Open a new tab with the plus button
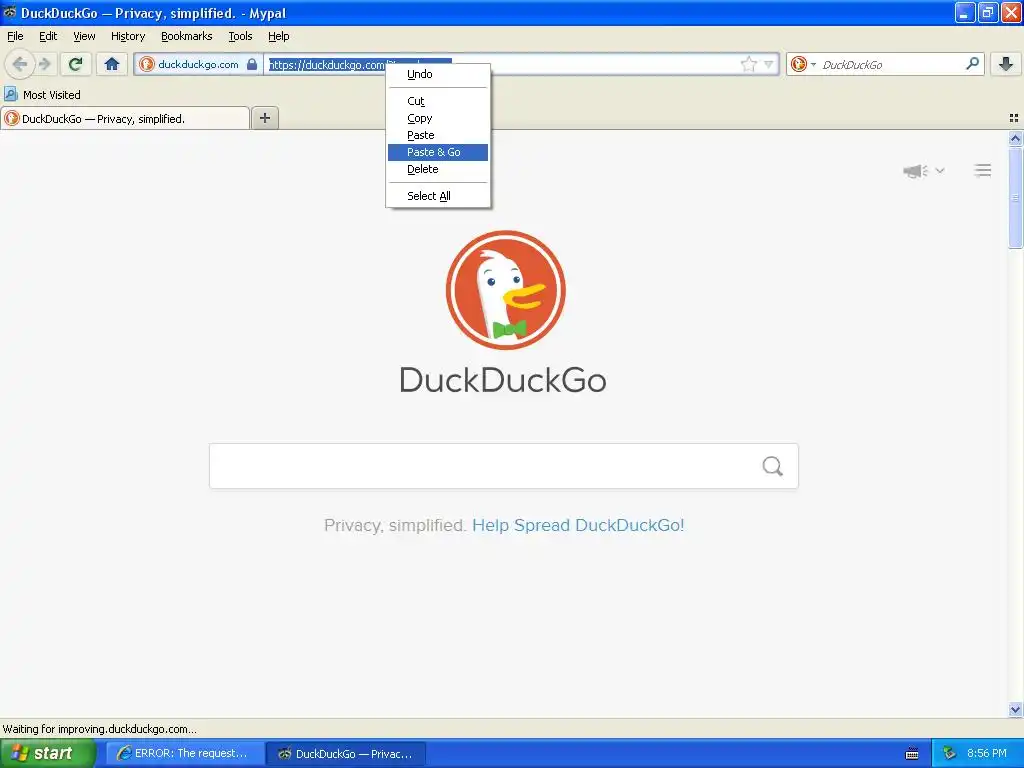 point(264,118)
